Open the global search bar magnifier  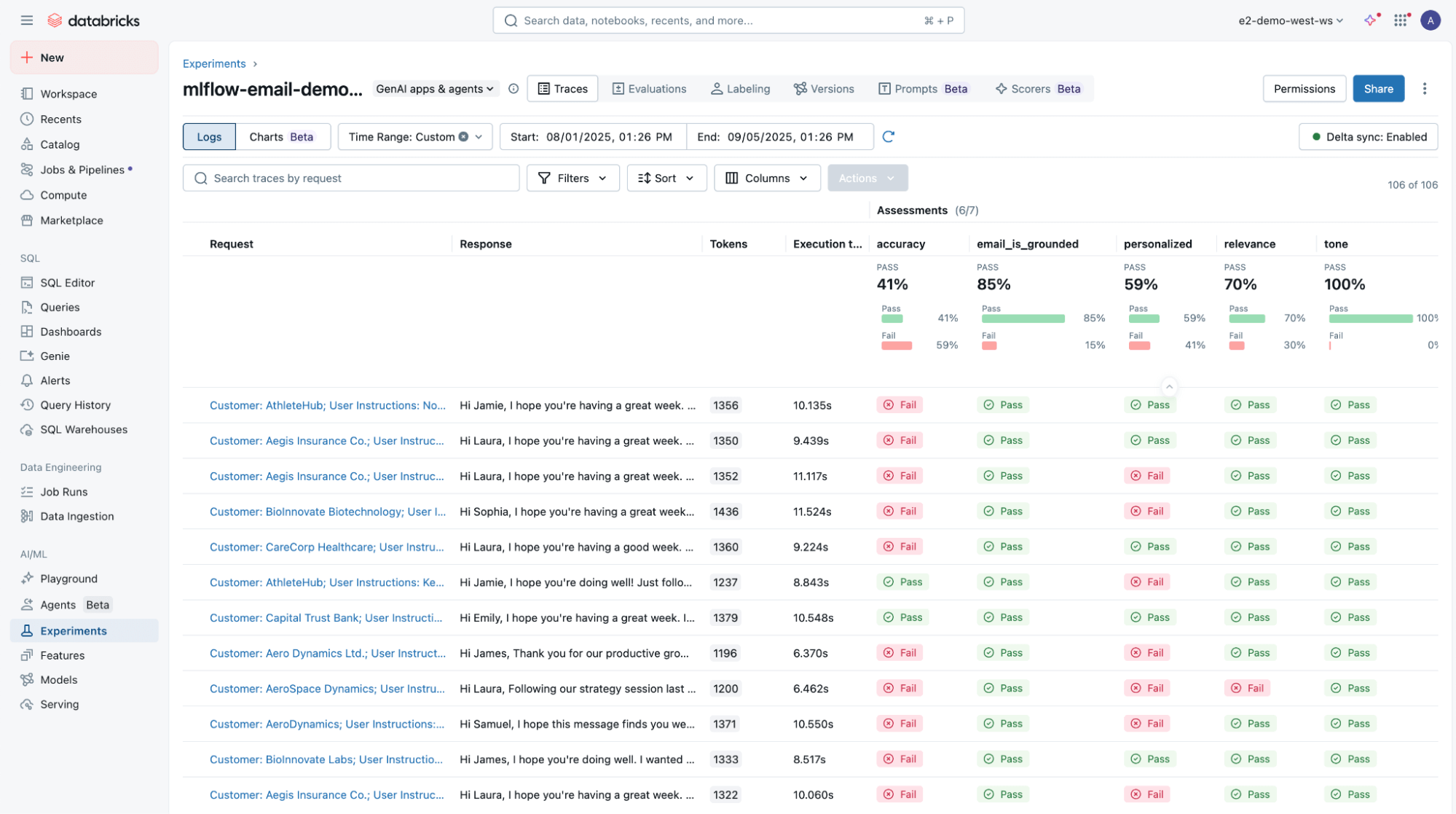(510, 20)
